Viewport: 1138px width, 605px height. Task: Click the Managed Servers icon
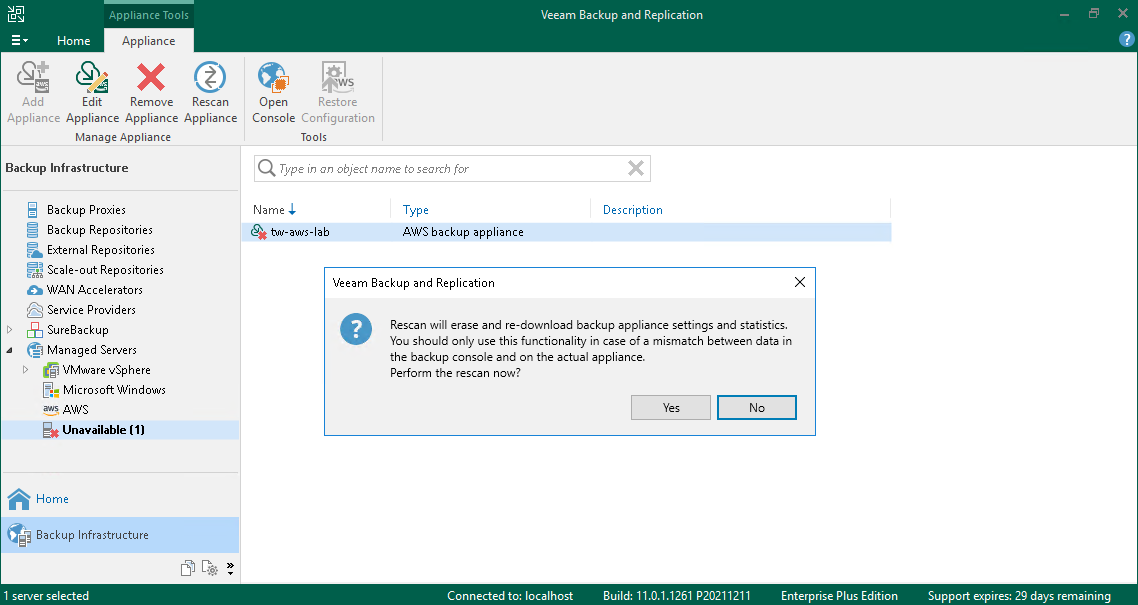(34, 350)
